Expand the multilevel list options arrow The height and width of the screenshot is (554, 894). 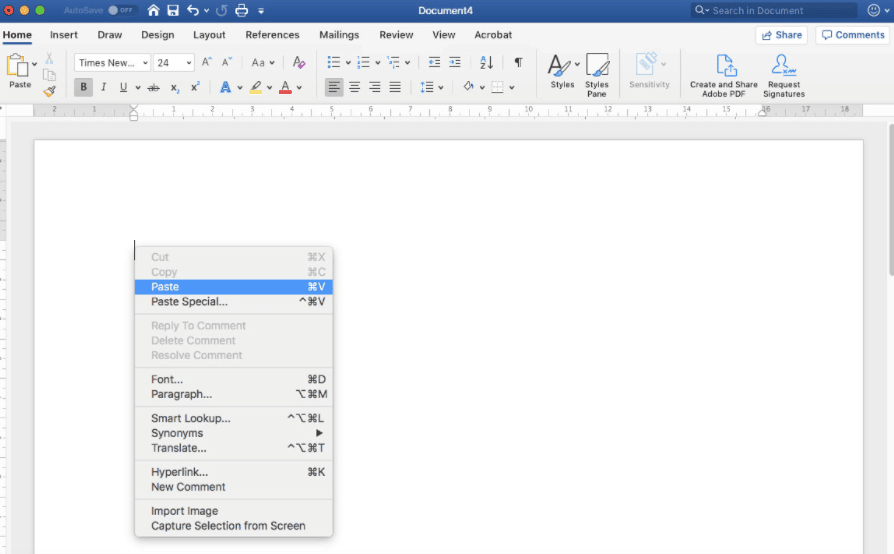coord(407,63)
